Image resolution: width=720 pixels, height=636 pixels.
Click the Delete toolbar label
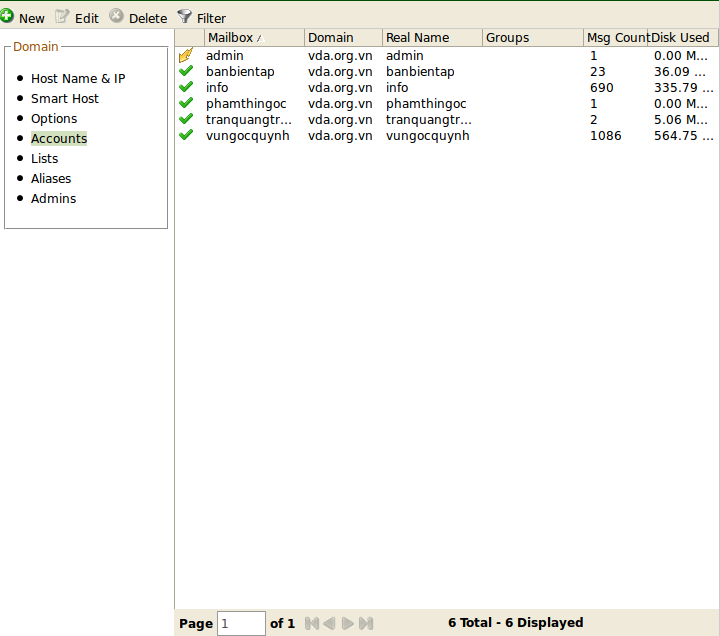tap(148, 19)
